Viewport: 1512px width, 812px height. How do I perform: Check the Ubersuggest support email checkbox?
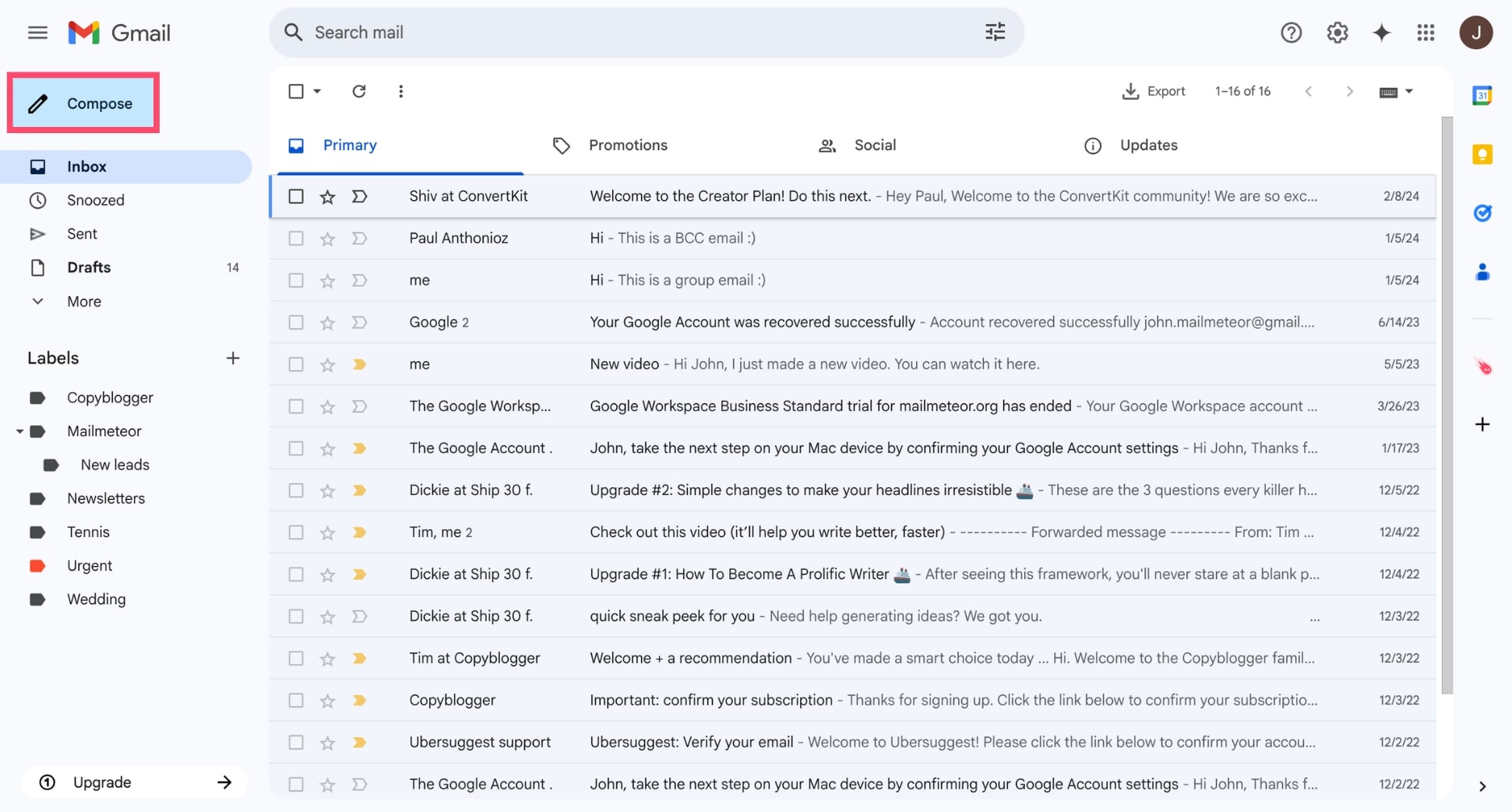click(296, 743)
